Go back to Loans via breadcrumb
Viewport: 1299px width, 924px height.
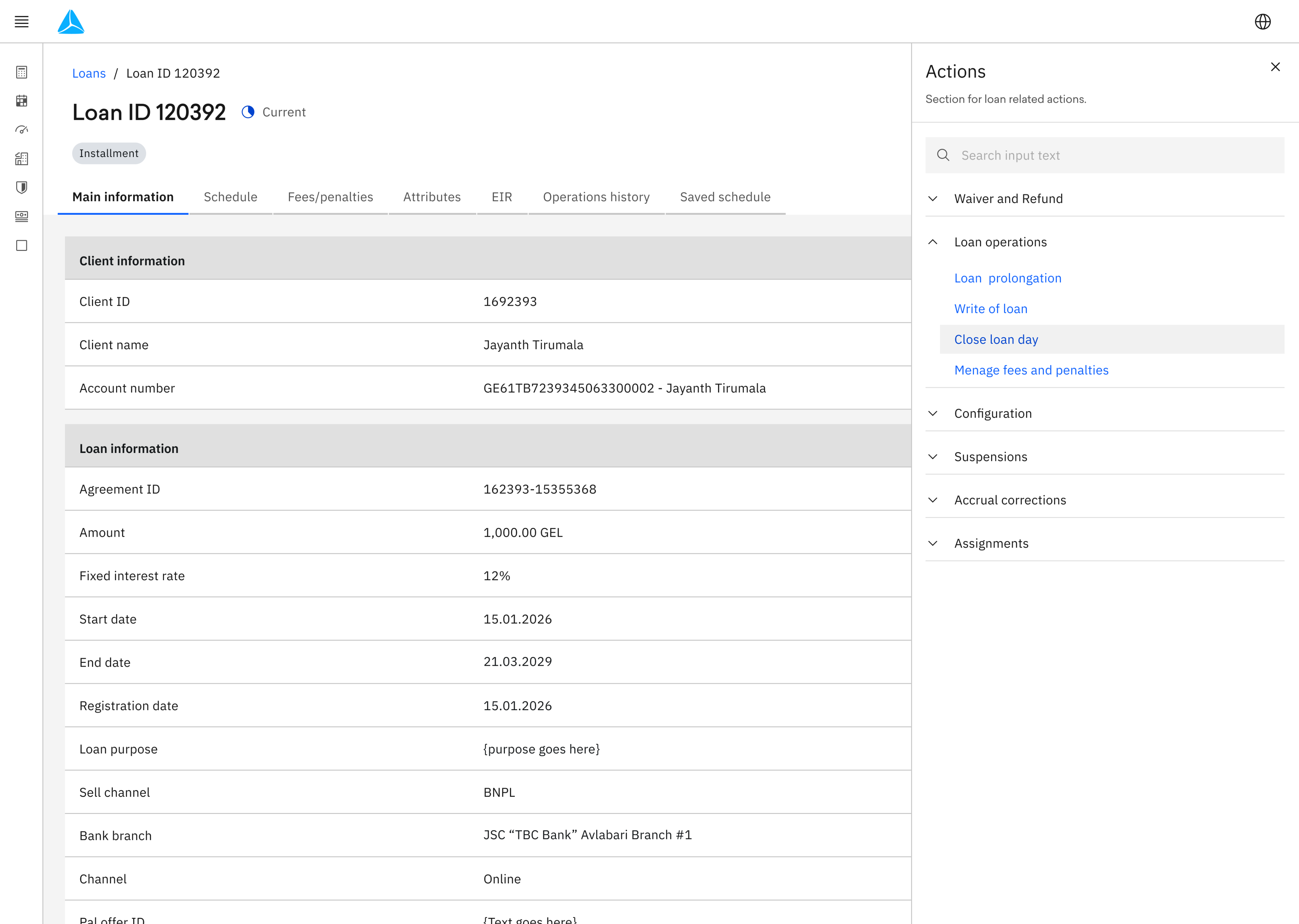click(89, 73)
